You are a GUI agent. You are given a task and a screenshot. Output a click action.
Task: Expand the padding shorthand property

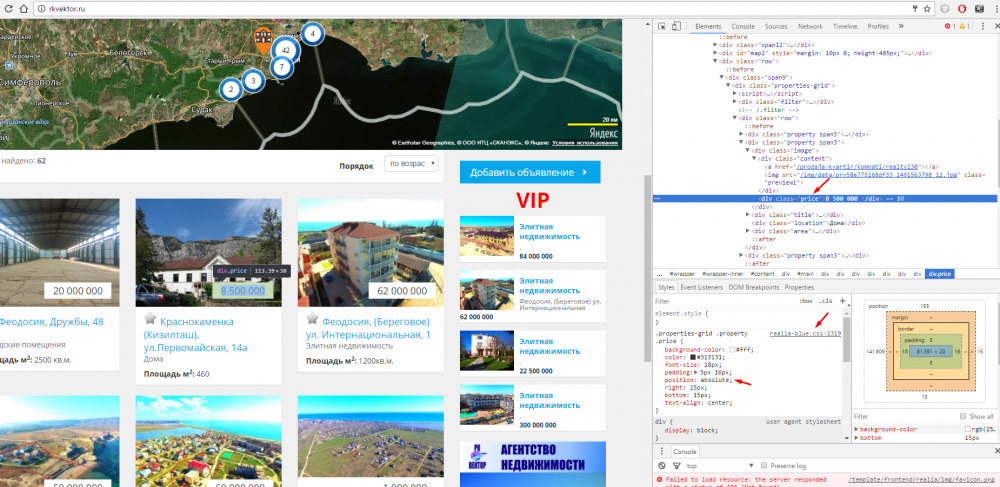click(694, 372)
